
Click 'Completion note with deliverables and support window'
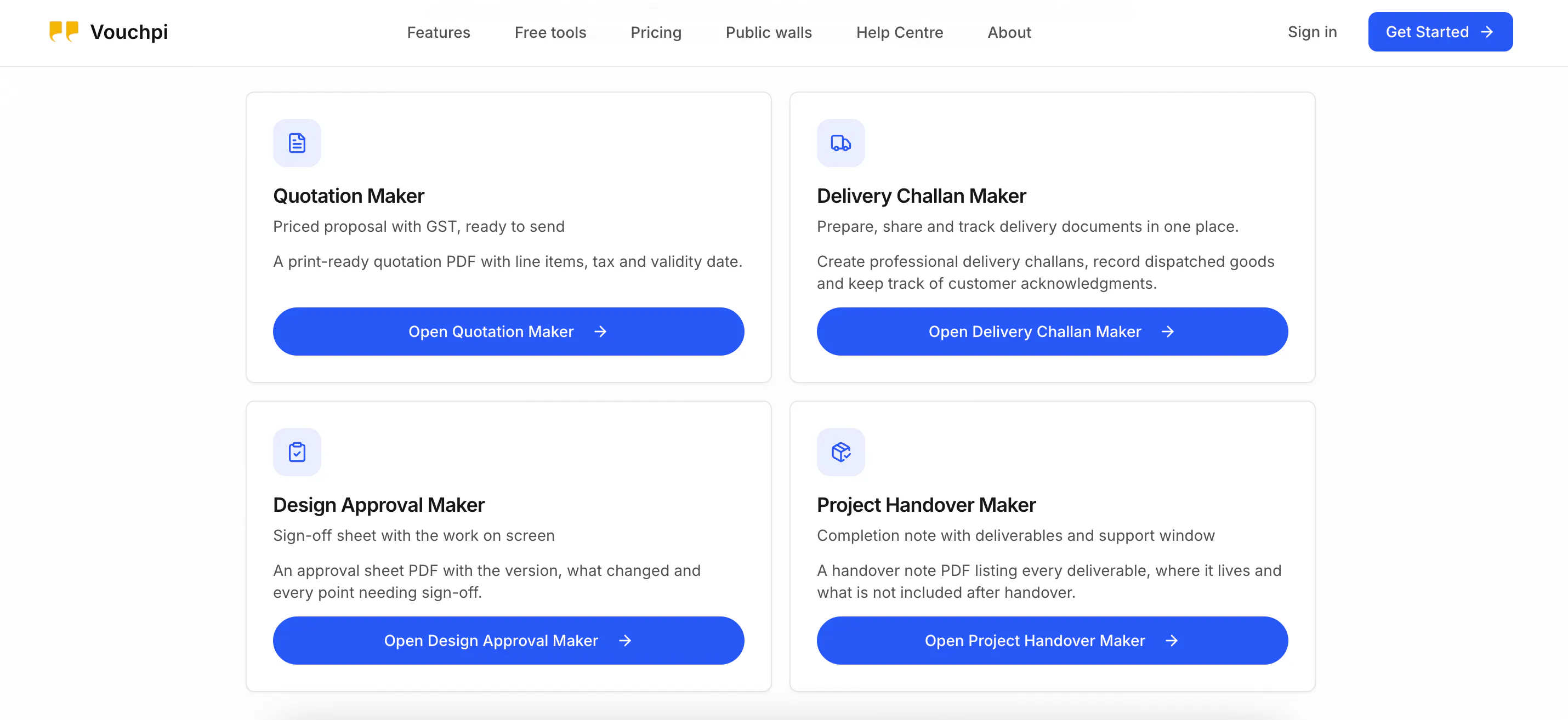click(1015, 535)
